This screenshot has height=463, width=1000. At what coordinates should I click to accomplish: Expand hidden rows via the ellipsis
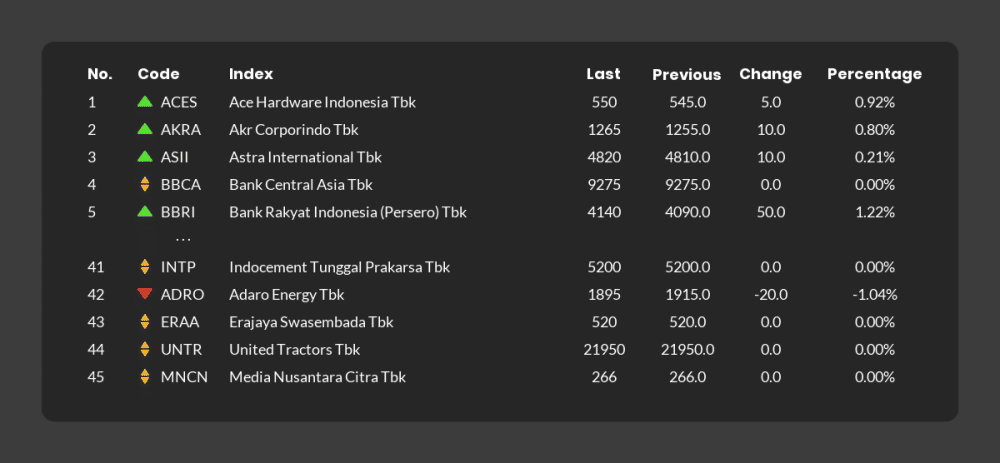click(183, 240)
